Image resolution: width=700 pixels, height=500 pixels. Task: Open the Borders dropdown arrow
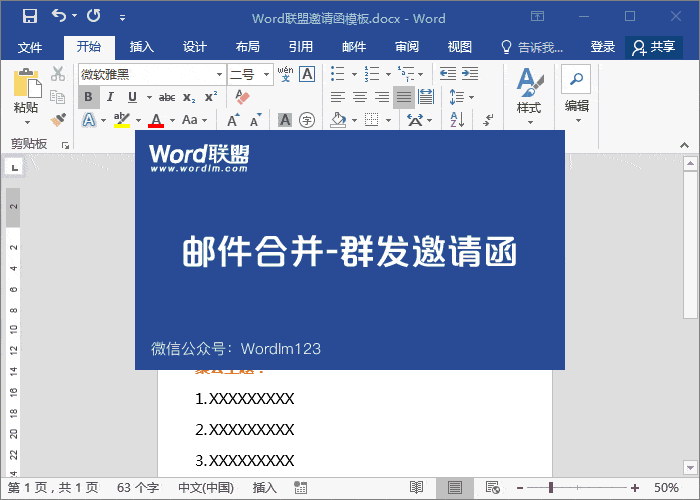point(388,120)
